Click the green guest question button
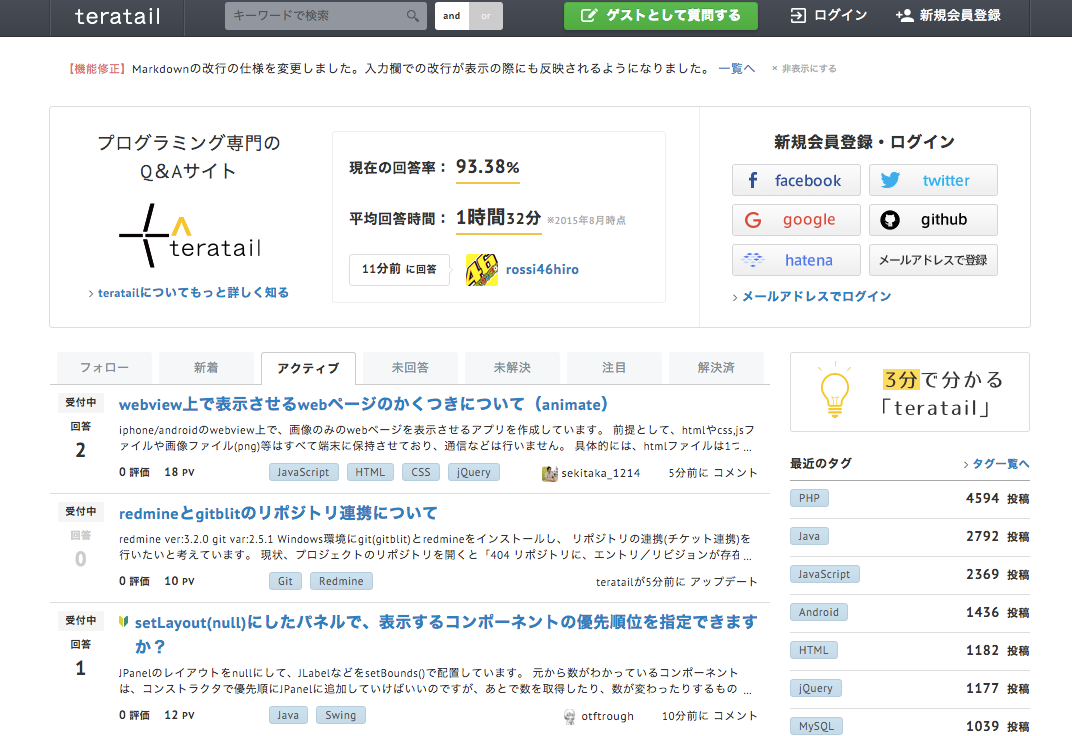1072x736 pixels. [x=660, y=16]
